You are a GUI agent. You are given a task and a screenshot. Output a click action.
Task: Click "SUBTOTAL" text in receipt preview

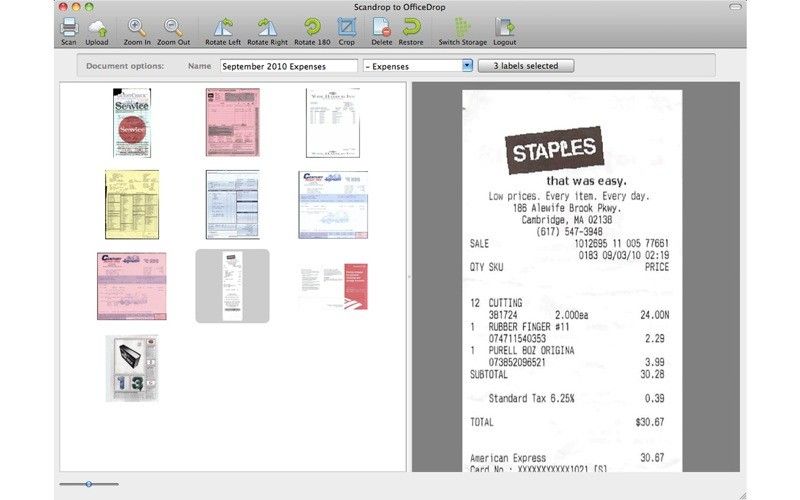click(x=489, y=374)
